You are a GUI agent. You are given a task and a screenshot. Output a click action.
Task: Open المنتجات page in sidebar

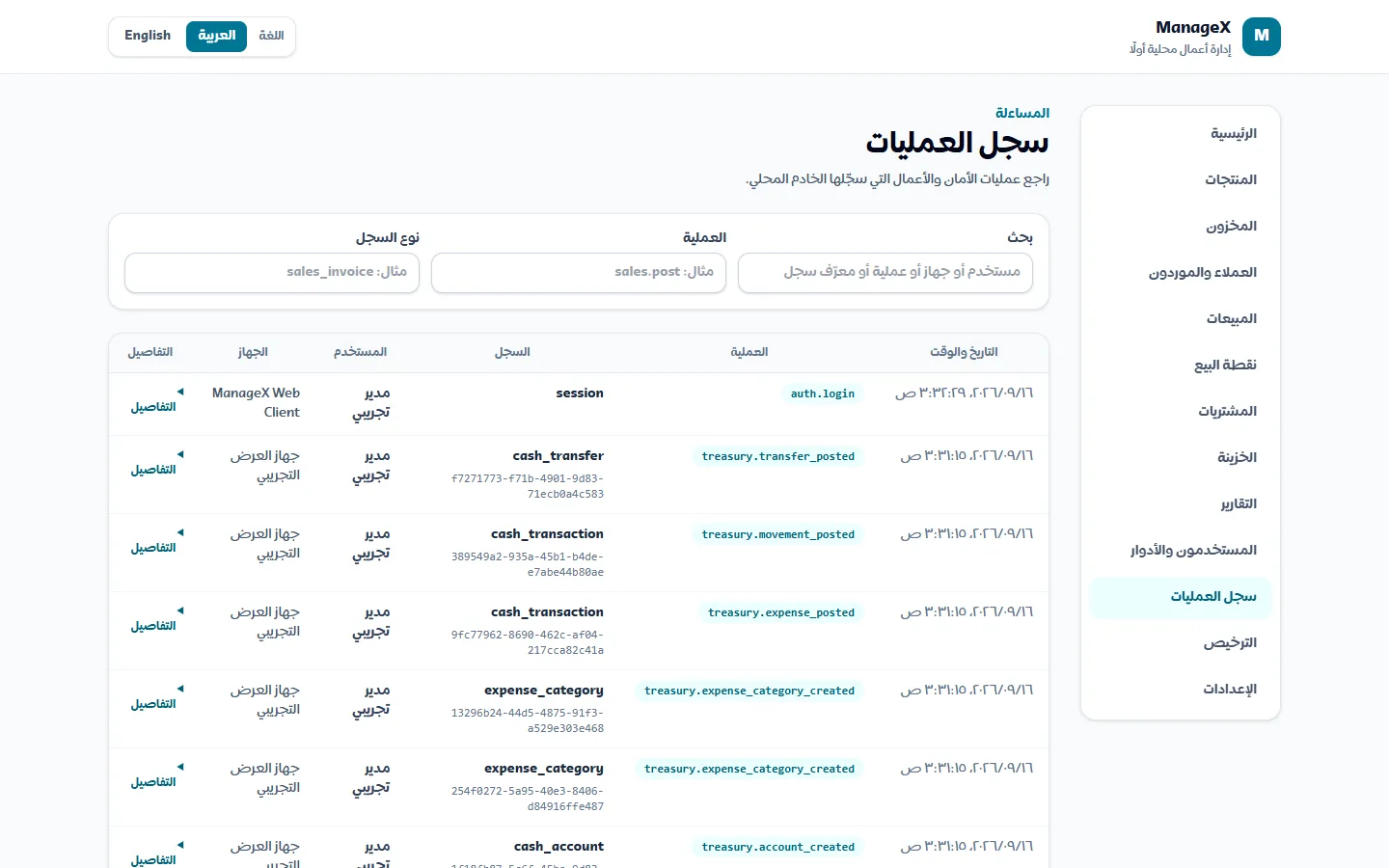coord(1181,179)
